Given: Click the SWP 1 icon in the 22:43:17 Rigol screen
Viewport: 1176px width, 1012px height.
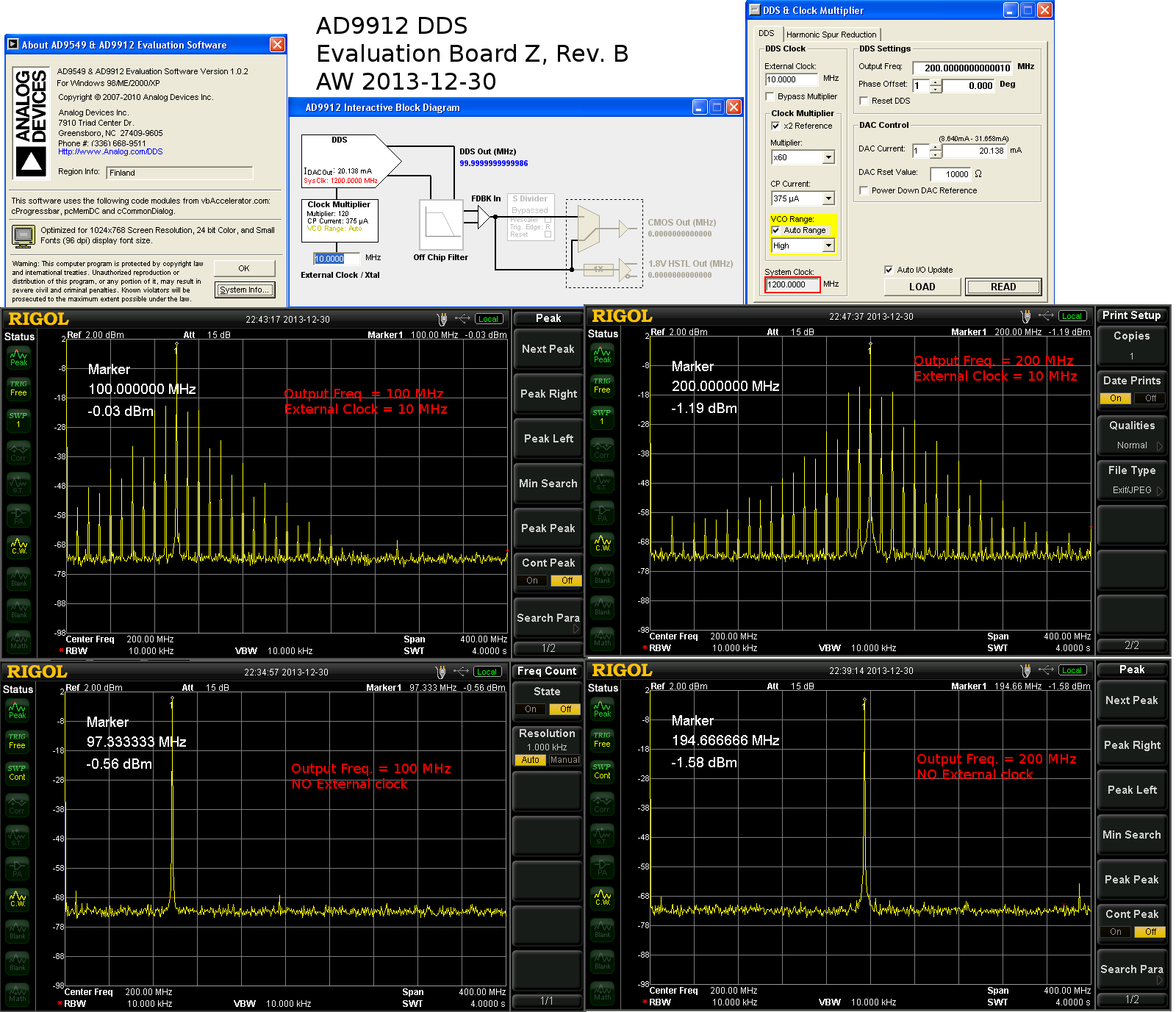Looking at the screenshot, I should pos(18,420).
